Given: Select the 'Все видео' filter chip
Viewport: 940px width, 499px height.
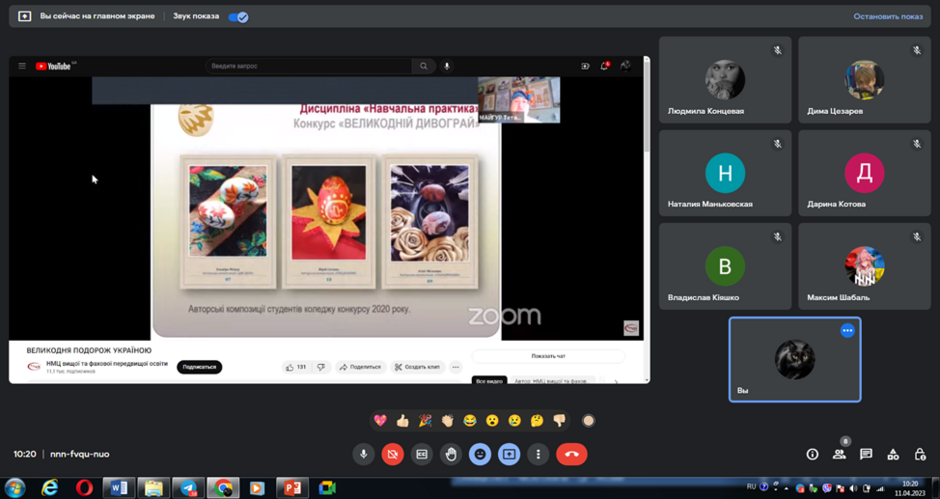Looking at the screenshot, I should (x=489, y=380).
